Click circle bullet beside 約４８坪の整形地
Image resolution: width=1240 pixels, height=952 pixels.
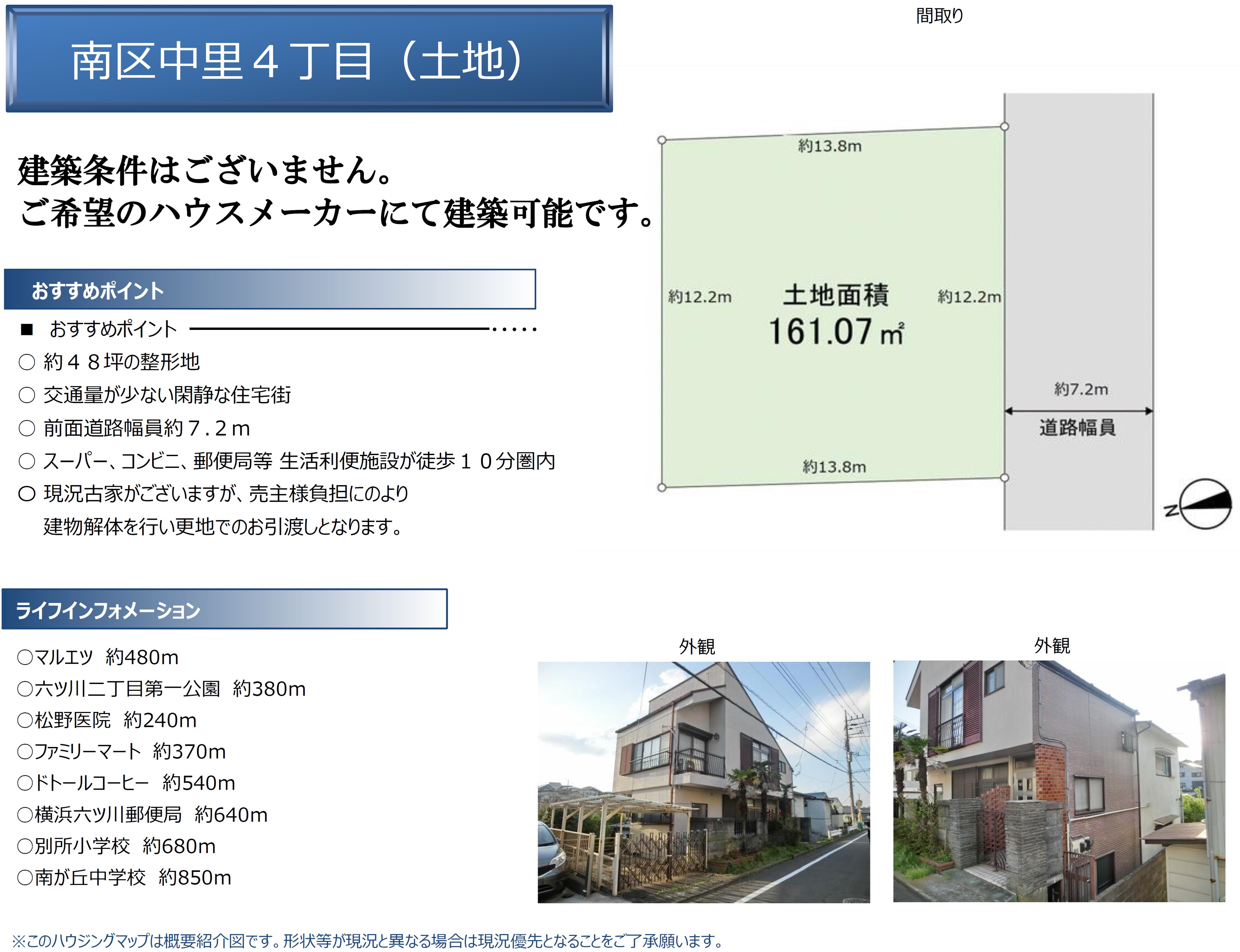(x=27, y=362)
